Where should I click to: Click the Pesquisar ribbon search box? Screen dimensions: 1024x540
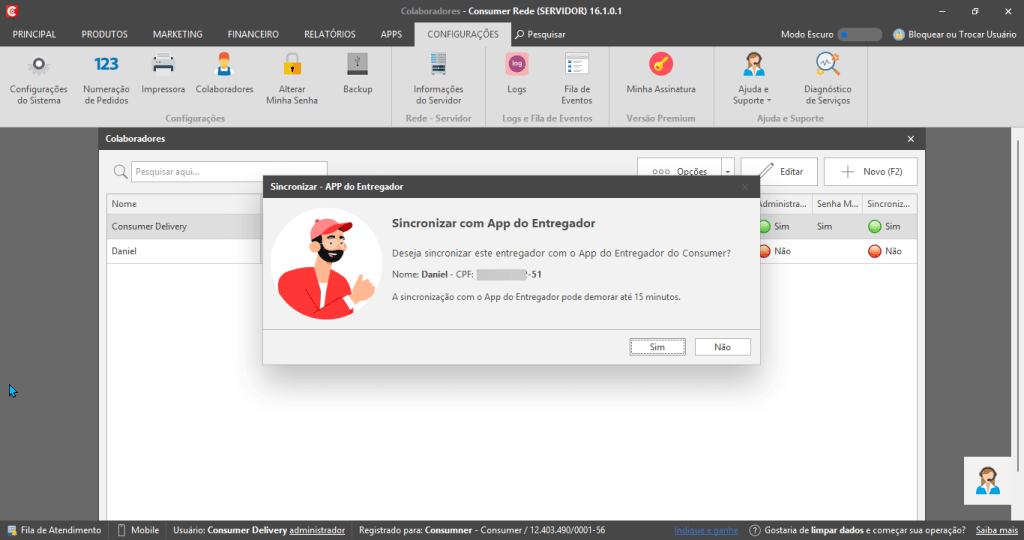pyautogui.click(x=541, y=35)
